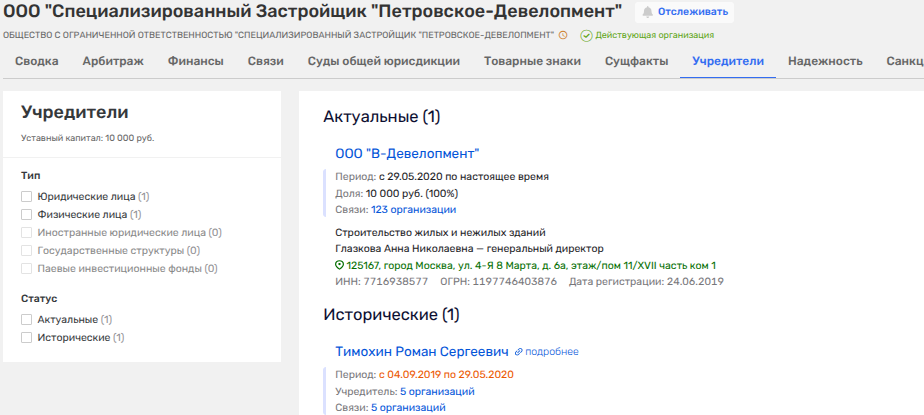Image resolution: width=924 pixels, height=415 pixels.
Task: Toggle the Исторические status checkbox
Action: [x=27, y=338]
